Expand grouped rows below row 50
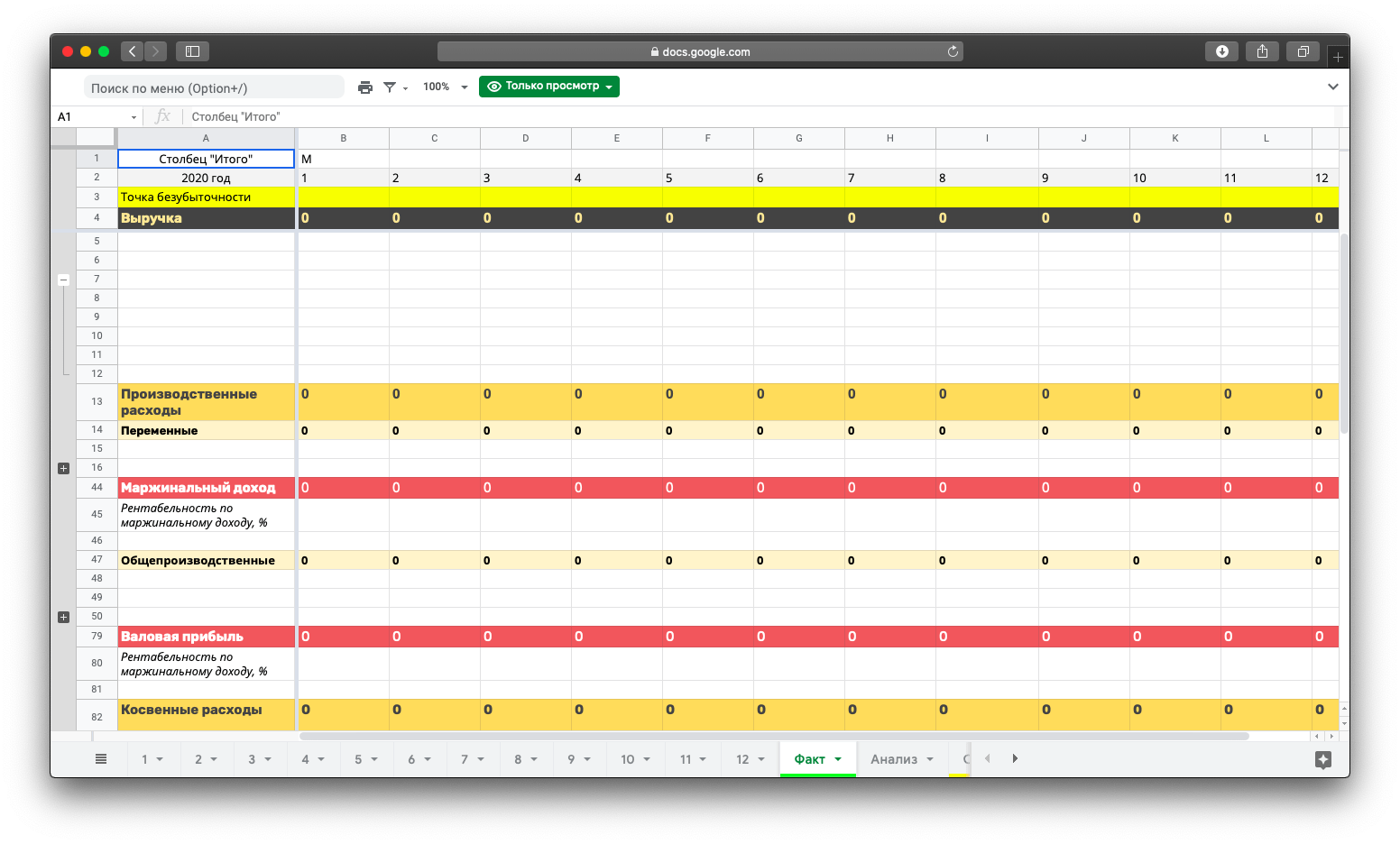 [x=63, y=617]
